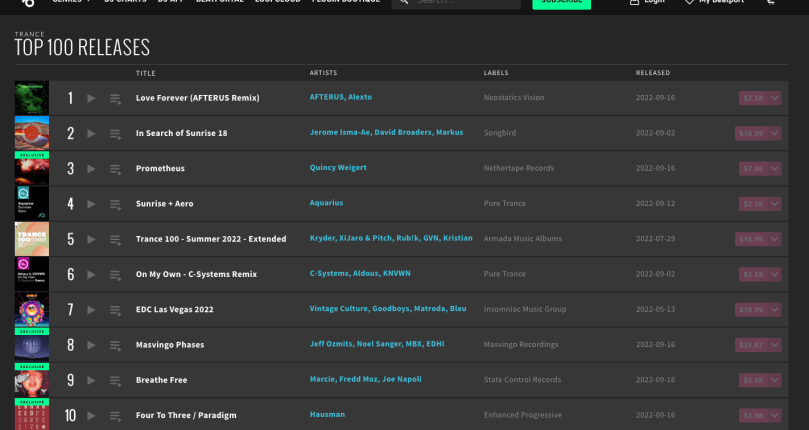The height and width of the screenshot is (430, 809).
Task: Click the green Subscribe button
Action: [561, 3]
